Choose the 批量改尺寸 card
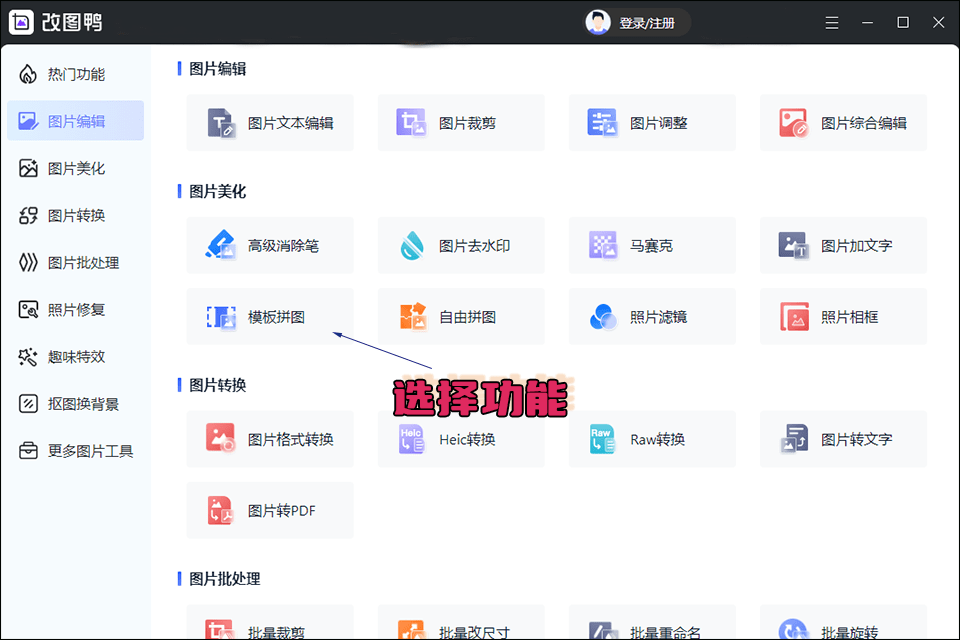This screenshot has width=960, height=640. point(461,622)
